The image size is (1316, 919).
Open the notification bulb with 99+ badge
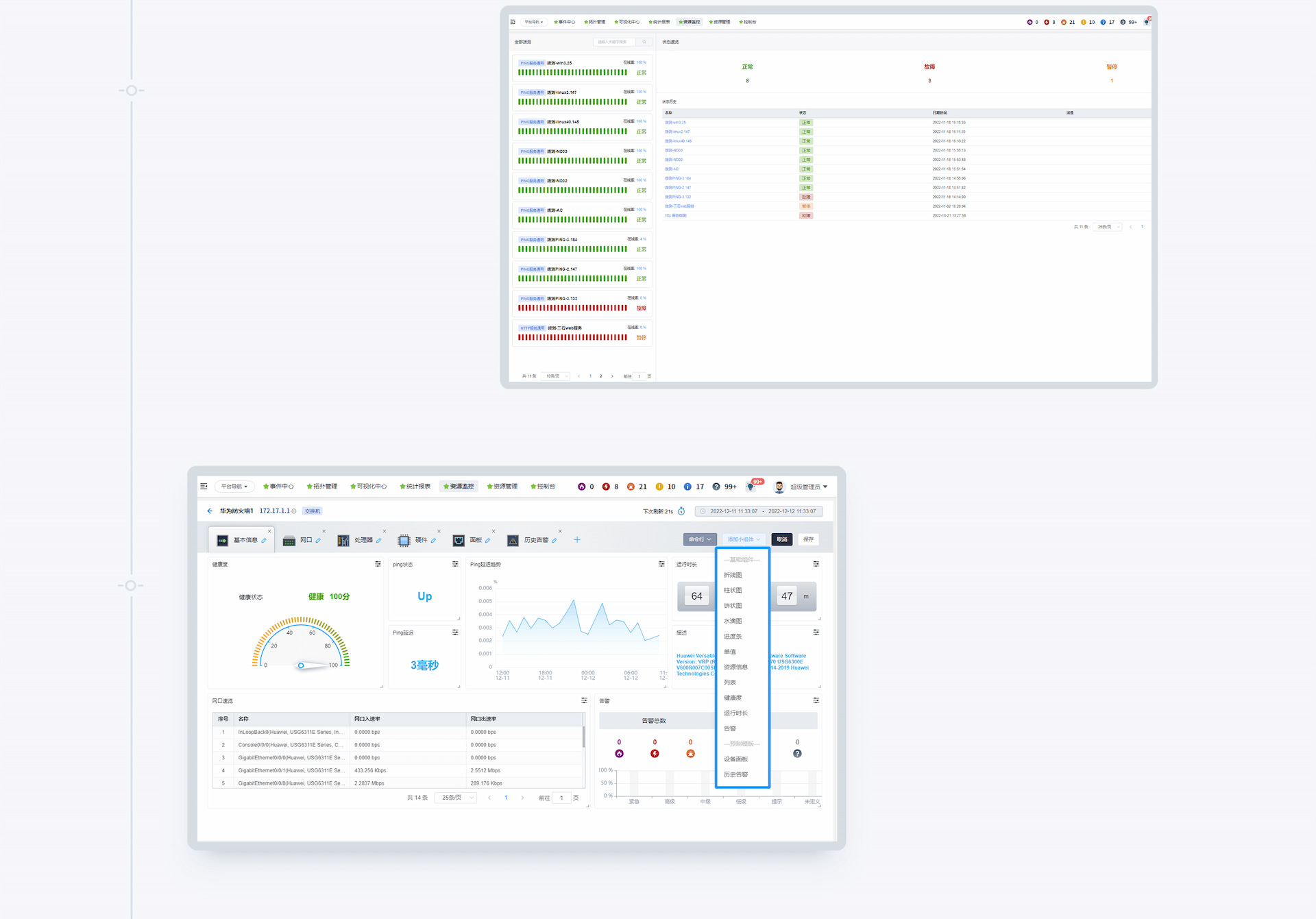pyautogui.click(x=751, y=487)
